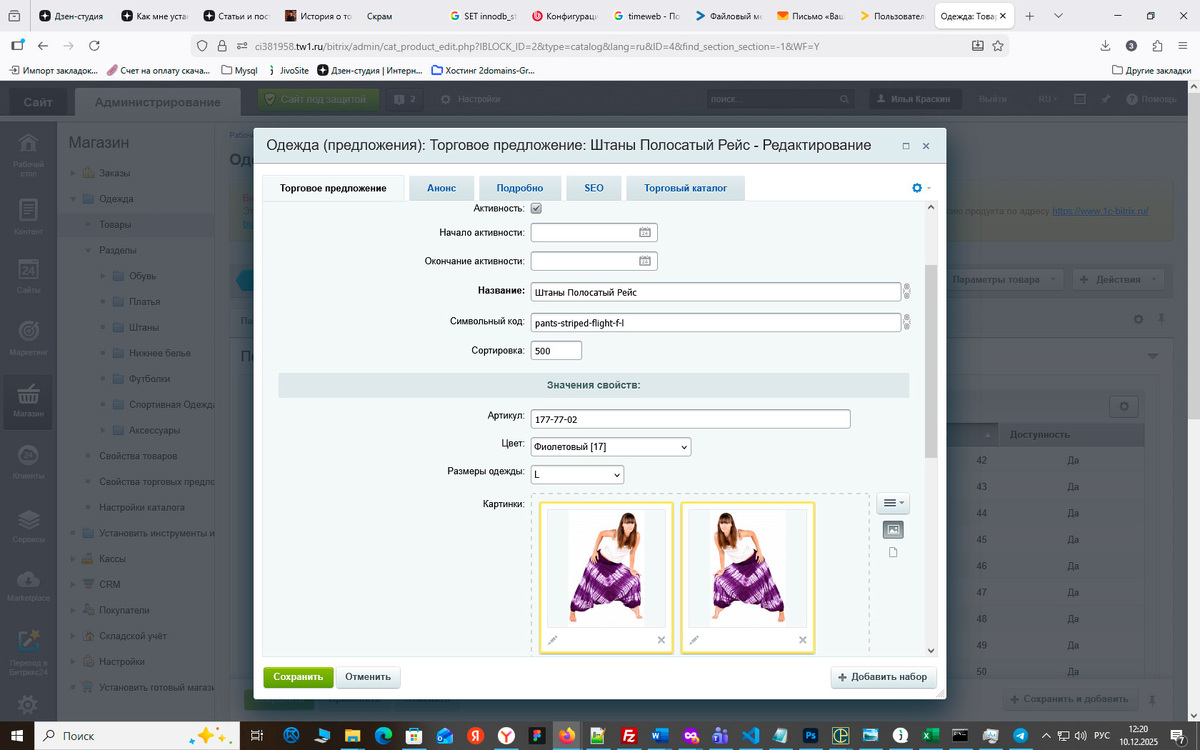Select the first pants thumbnail
Screen dimensions: 1200x750
coord(605,568)
